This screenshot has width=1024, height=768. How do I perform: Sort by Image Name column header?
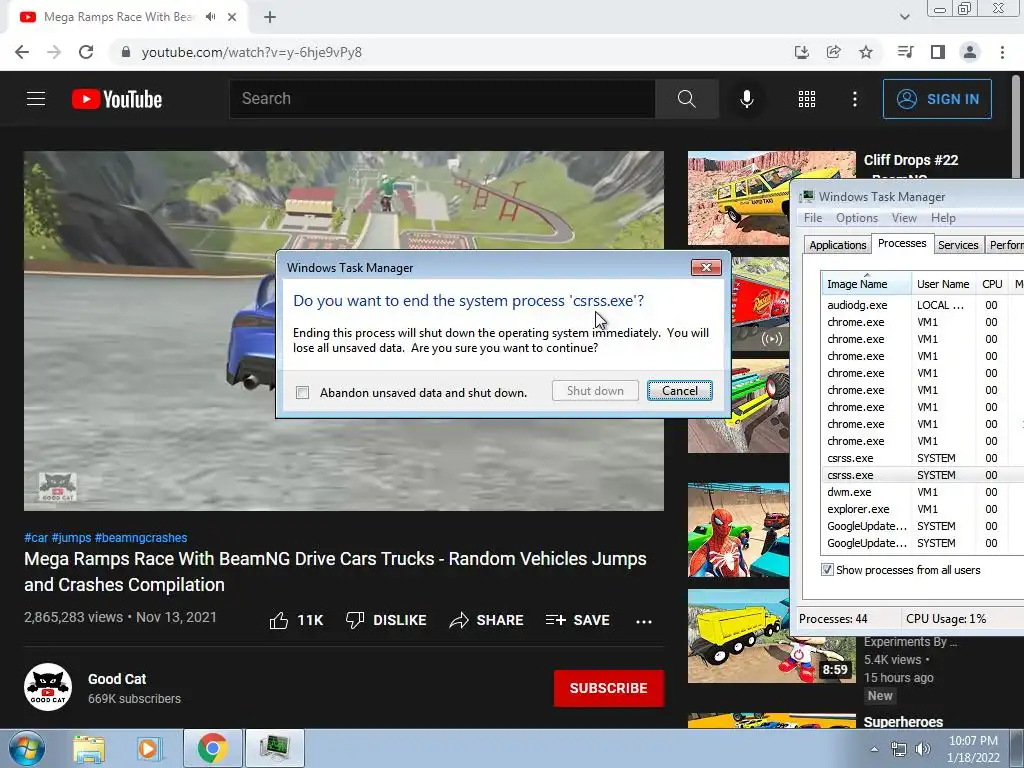[866, 283]
